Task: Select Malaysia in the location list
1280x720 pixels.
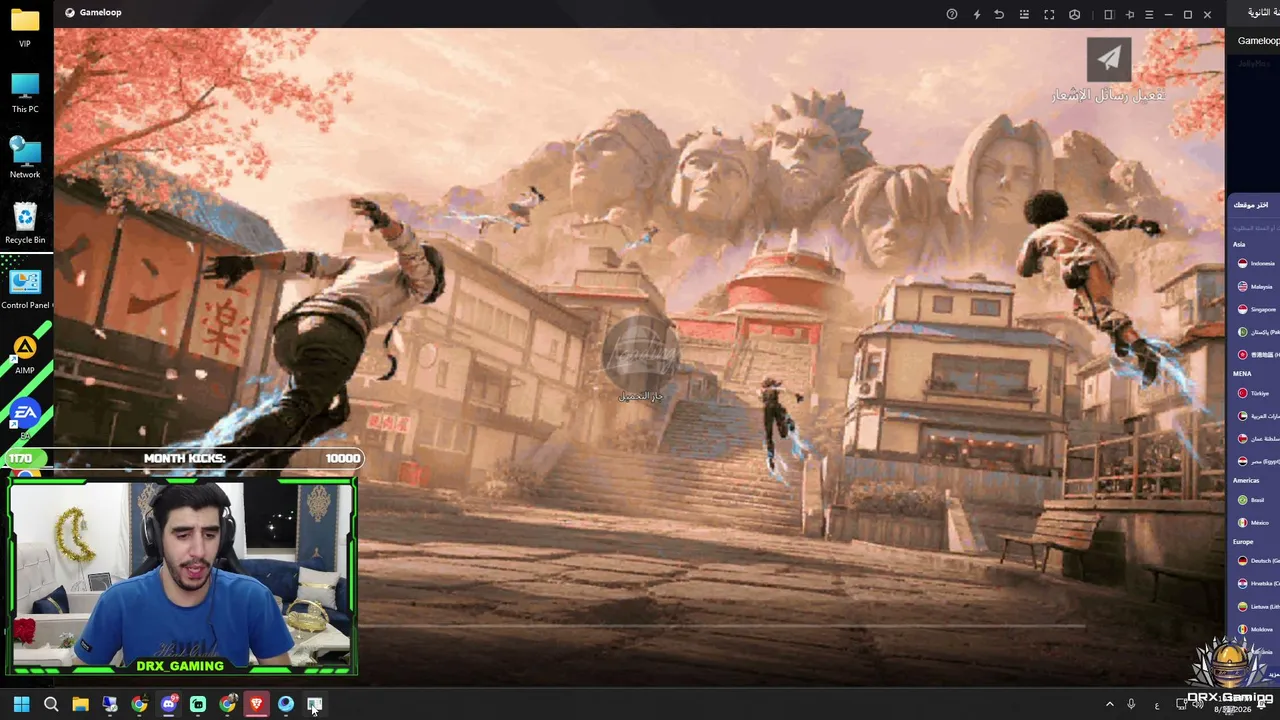Action: click(1257, 287)
